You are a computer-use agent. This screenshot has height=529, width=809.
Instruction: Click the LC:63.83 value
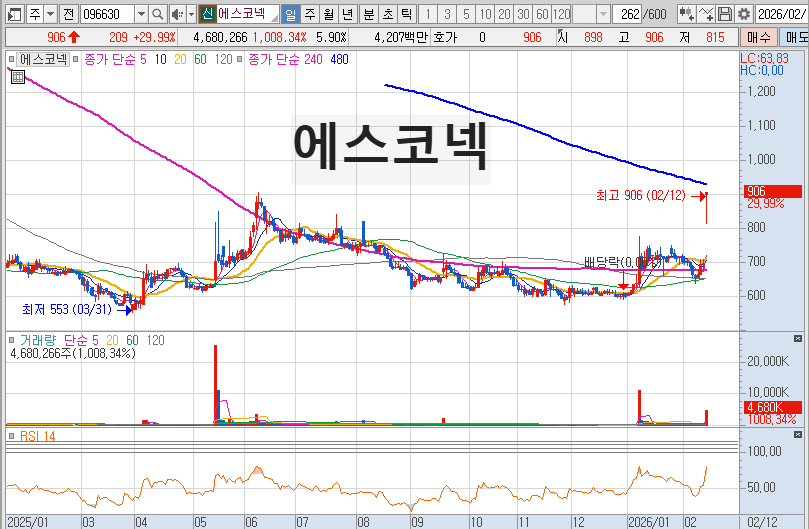coord(764,58)
